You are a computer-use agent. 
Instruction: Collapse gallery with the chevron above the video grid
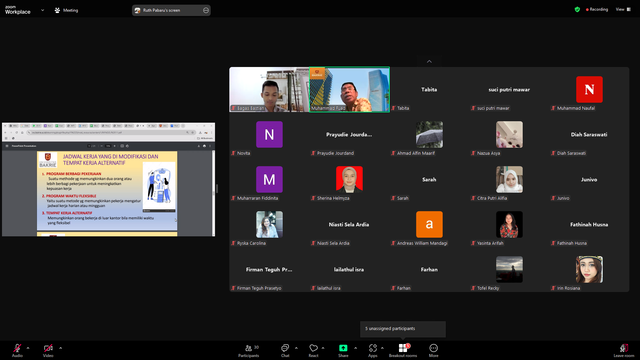pyautogui.click(x=429, y=61)
